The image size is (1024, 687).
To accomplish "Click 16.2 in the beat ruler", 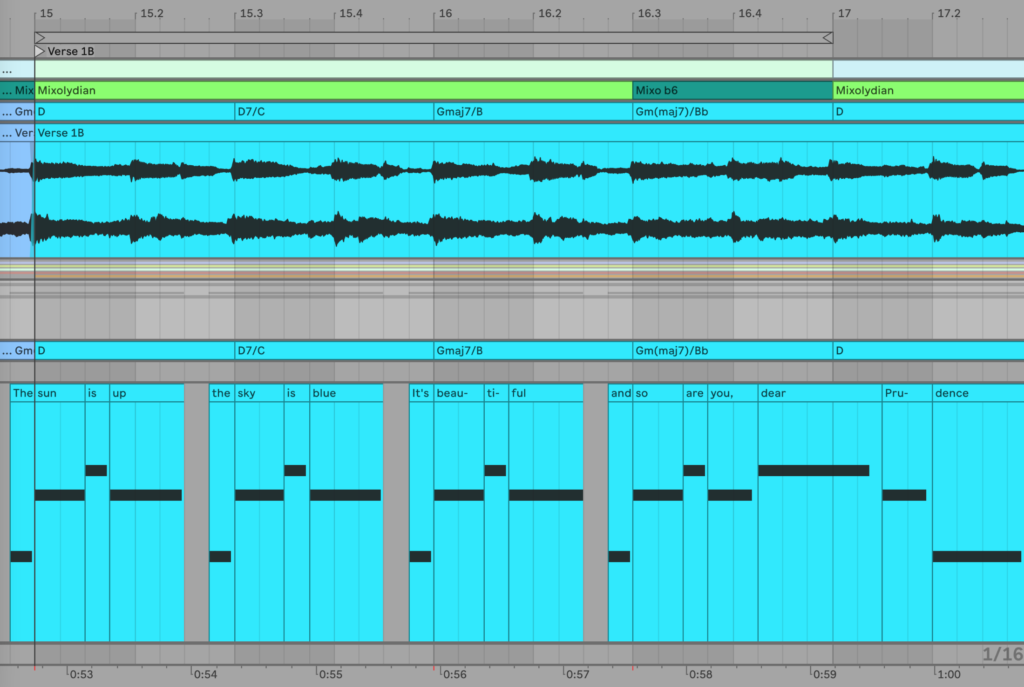I will 550,13.
